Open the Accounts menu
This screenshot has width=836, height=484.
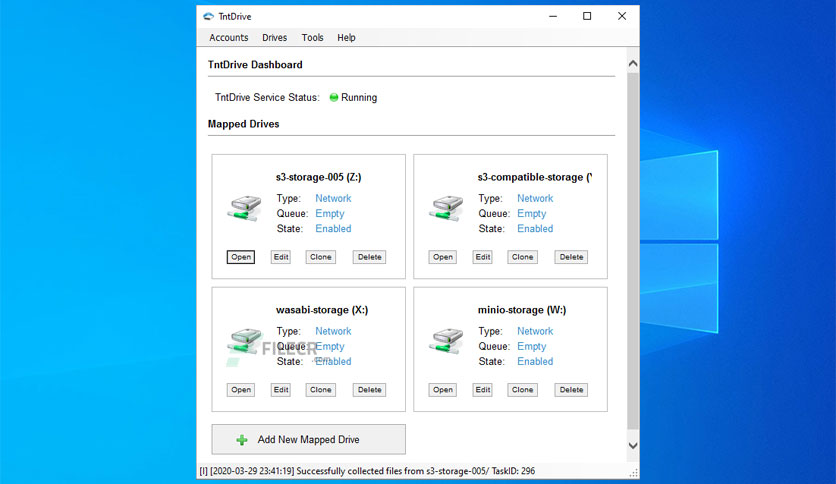229,38
